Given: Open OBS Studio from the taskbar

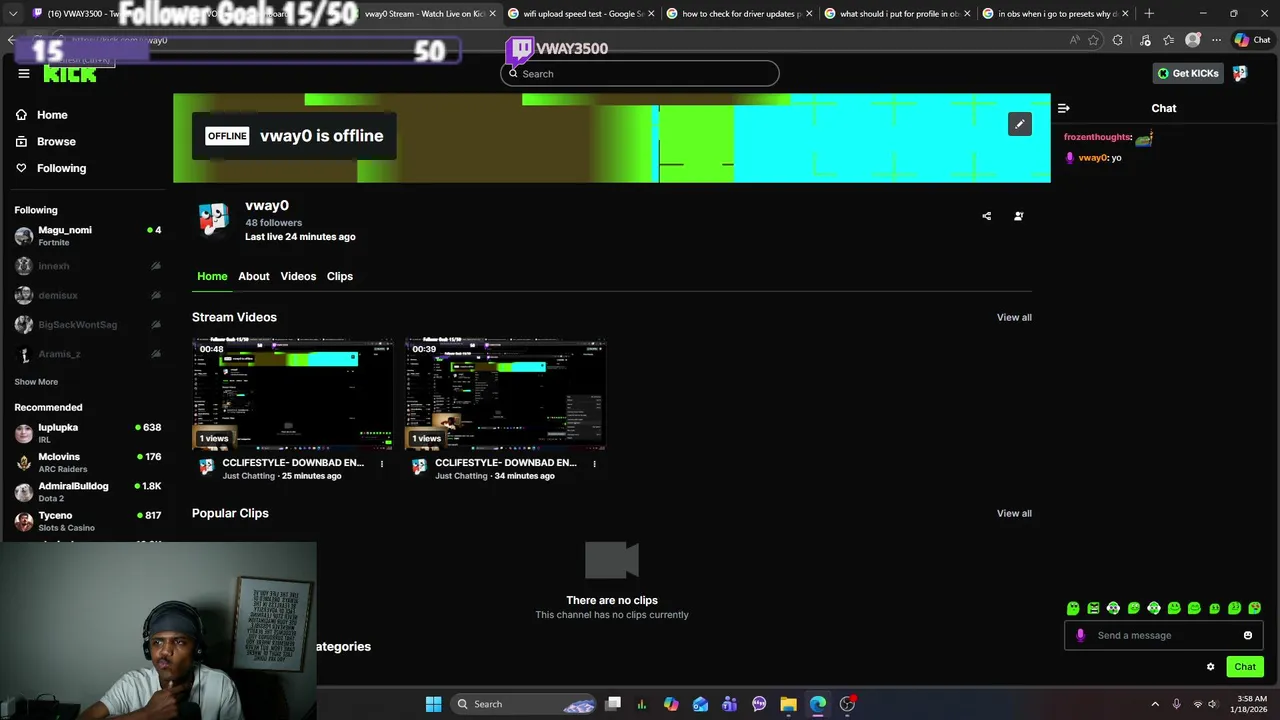Looking at the screenshot, I should pyautogui.click(x=847, y=704).
